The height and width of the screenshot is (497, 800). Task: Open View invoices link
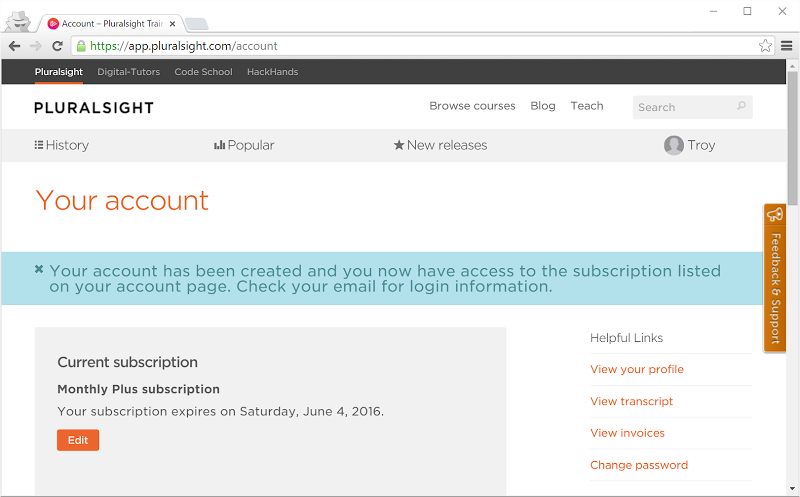click(628, 433)
